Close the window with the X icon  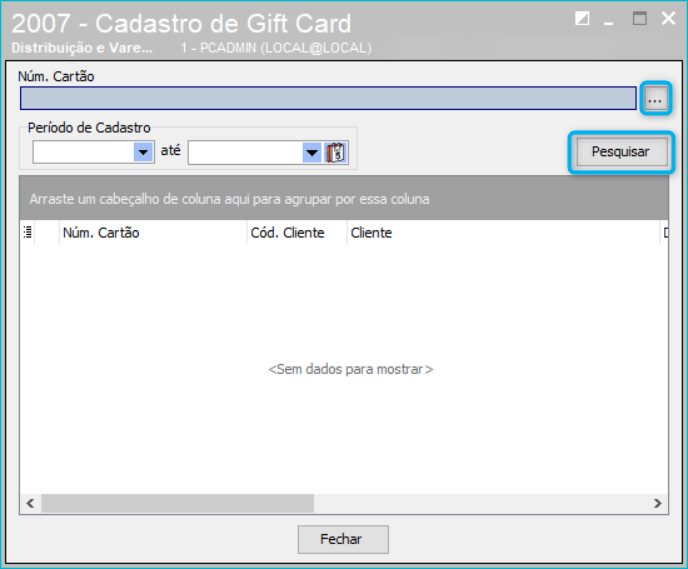668,18
